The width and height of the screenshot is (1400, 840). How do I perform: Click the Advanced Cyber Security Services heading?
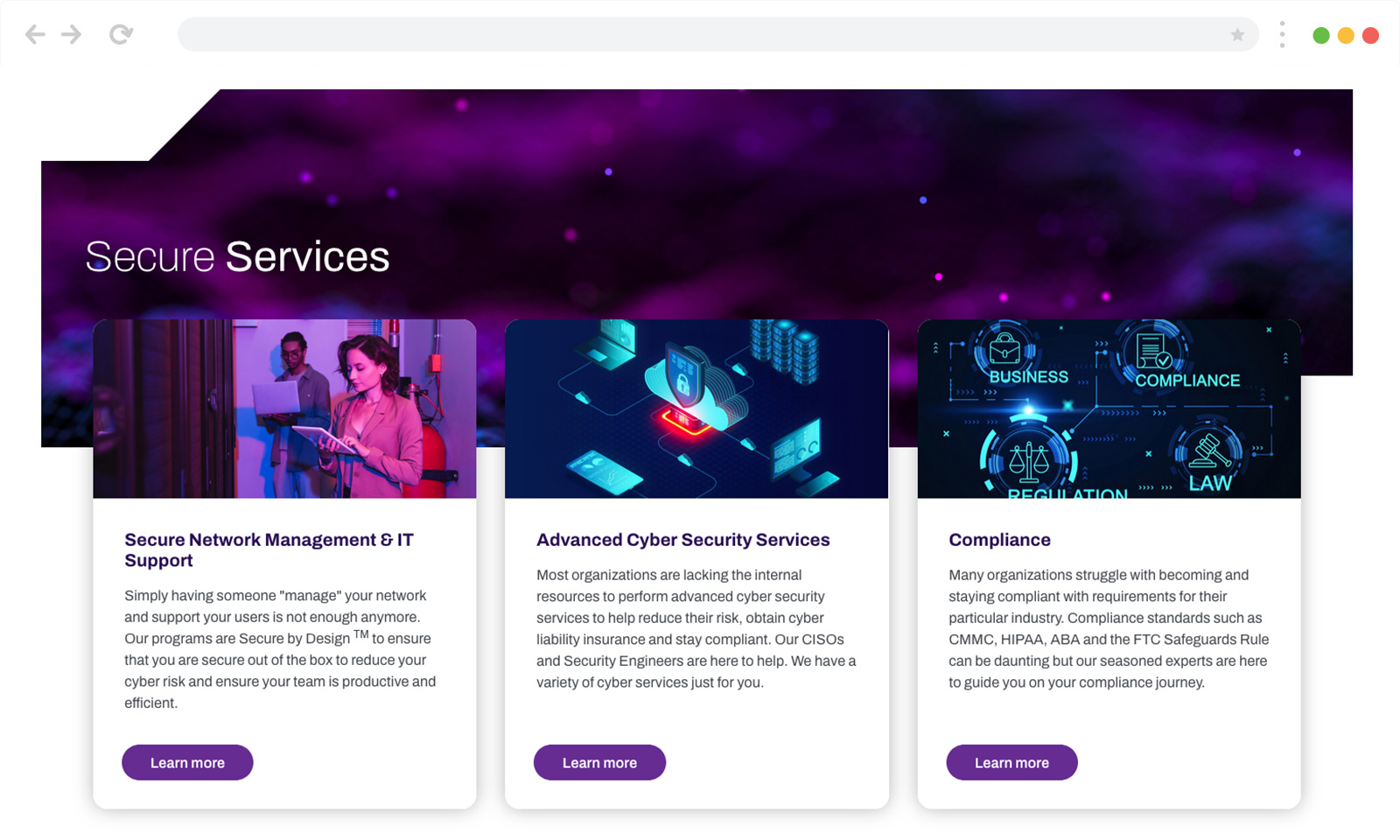tap(682, 540)
